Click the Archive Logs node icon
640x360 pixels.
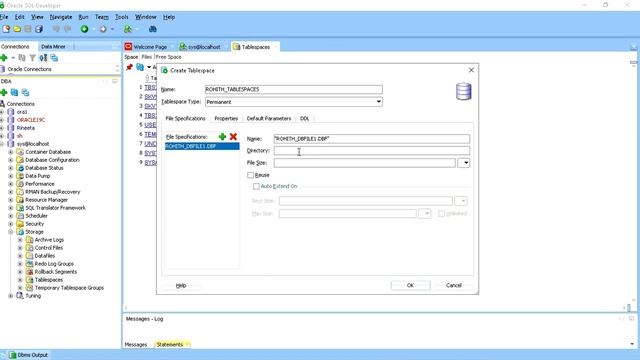[x=29, y=240]
